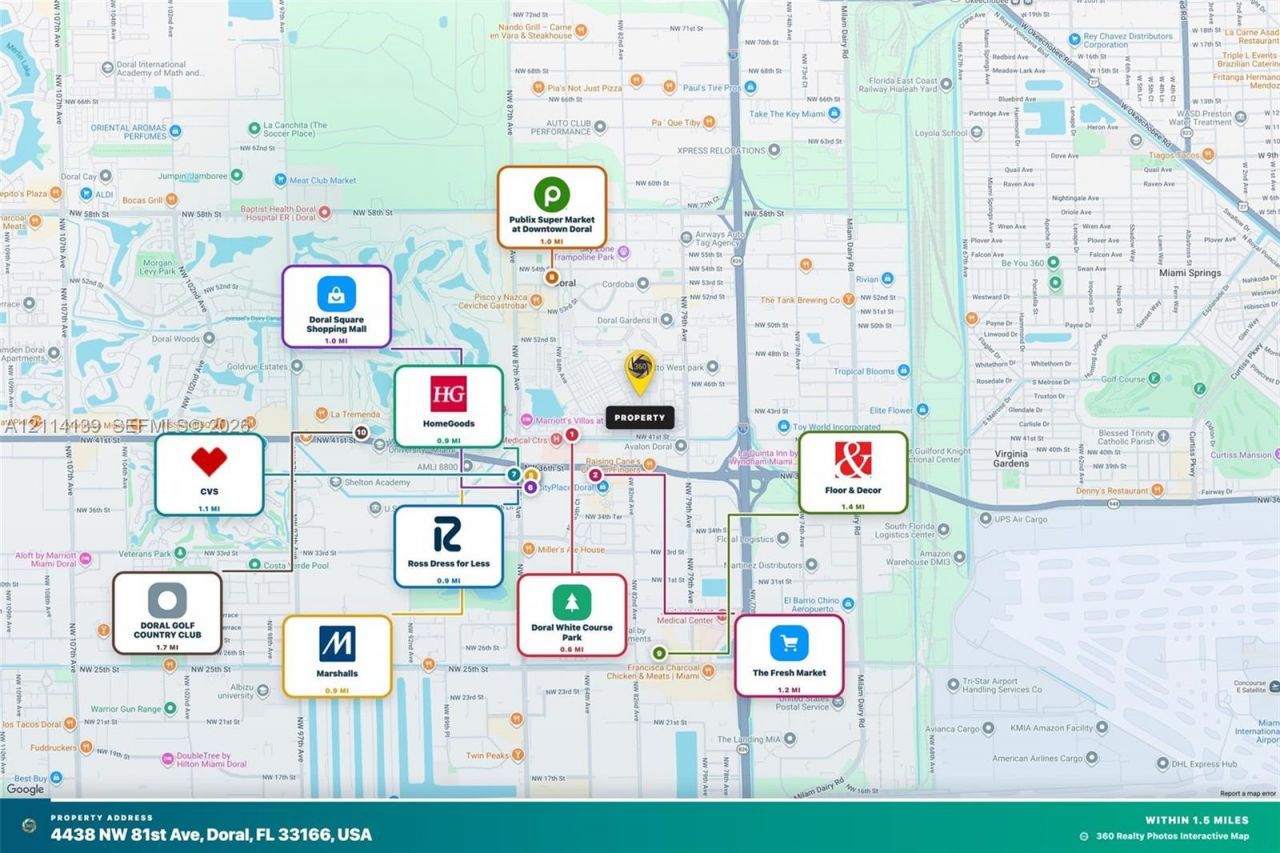Select the Miami Springs area label
The width and height of the screenshot is (1280, 853).
click(x=1191, y=273)
